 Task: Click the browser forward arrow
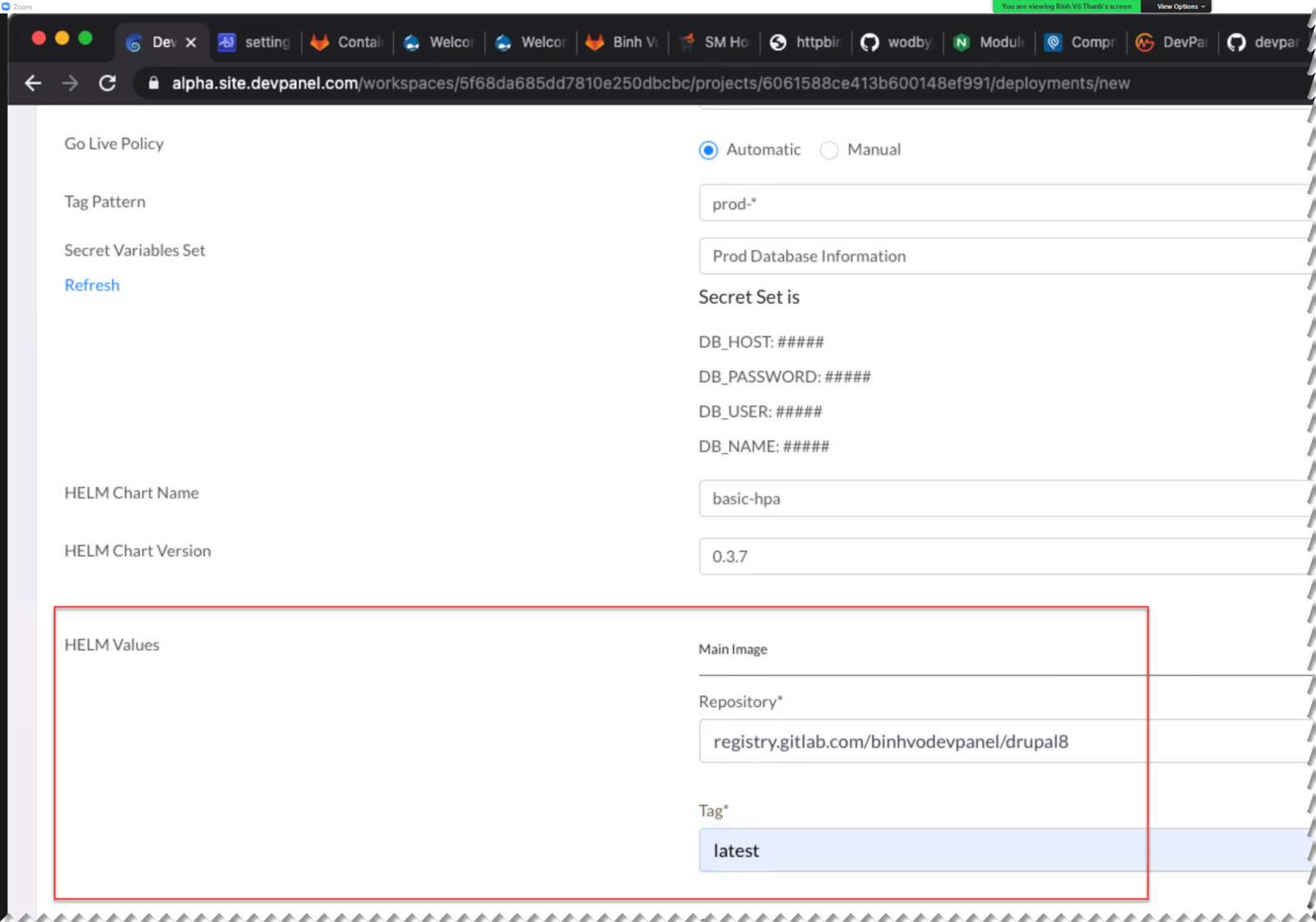70,83
